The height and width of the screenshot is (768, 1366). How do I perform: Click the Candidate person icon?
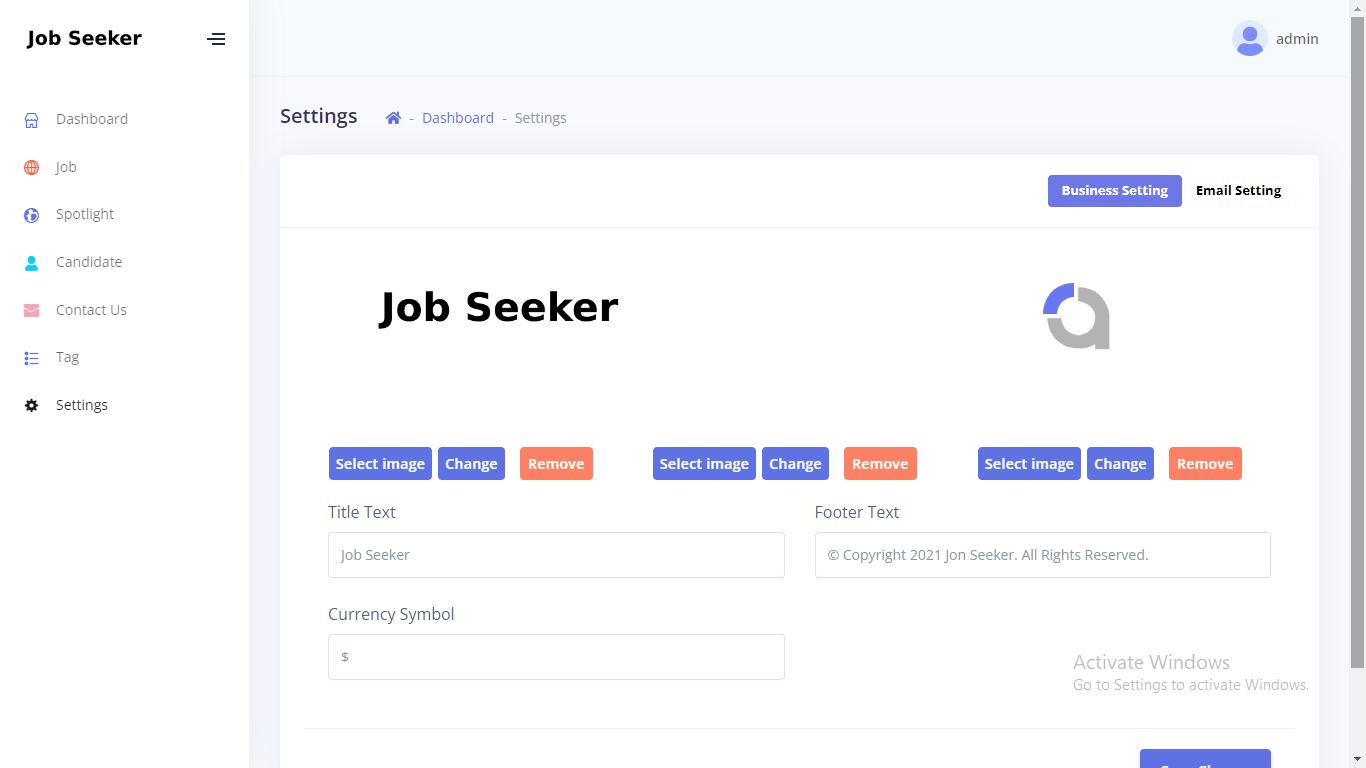tap(31, 263)
